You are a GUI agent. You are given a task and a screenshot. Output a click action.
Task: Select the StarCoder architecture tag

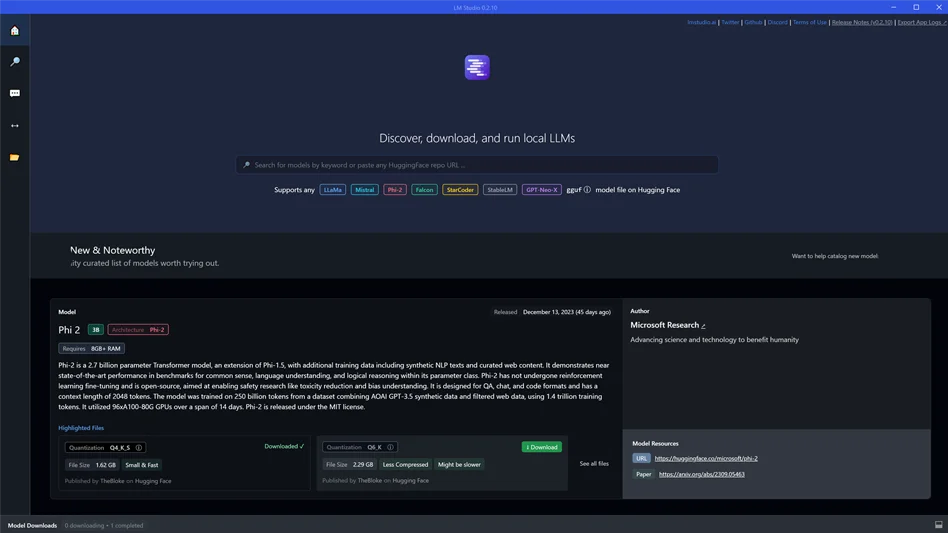(x=460, y=190)
